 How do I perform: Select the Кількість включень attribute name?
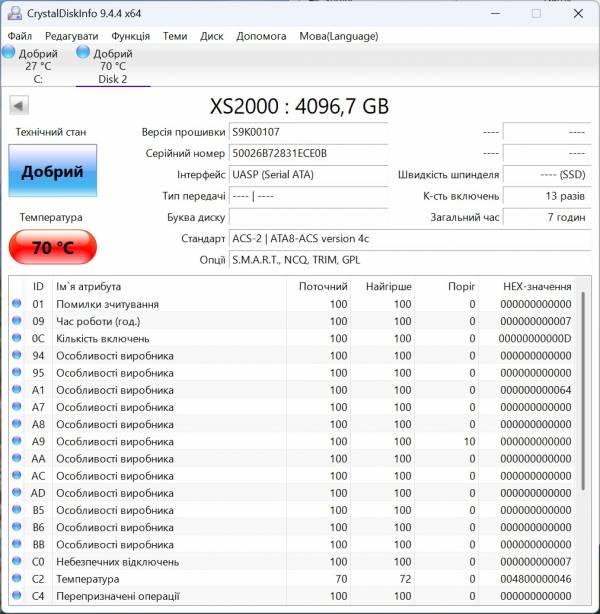103,339
